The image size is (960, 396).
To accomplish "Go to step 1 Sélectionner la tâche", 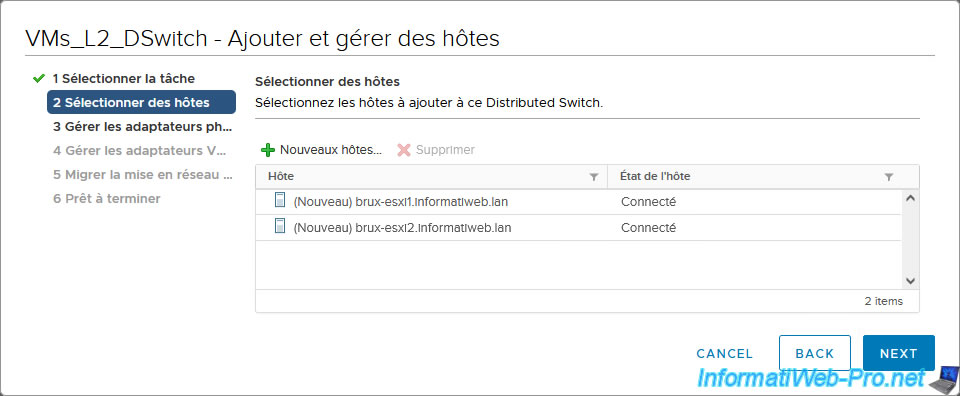I will [x=124, y=78].
